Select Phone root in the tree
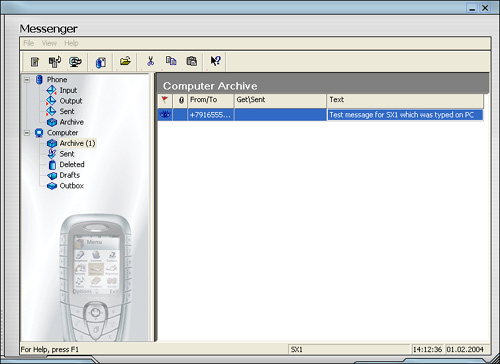The width and height of the screenshot is (500, 364). [x=57, y=80]
